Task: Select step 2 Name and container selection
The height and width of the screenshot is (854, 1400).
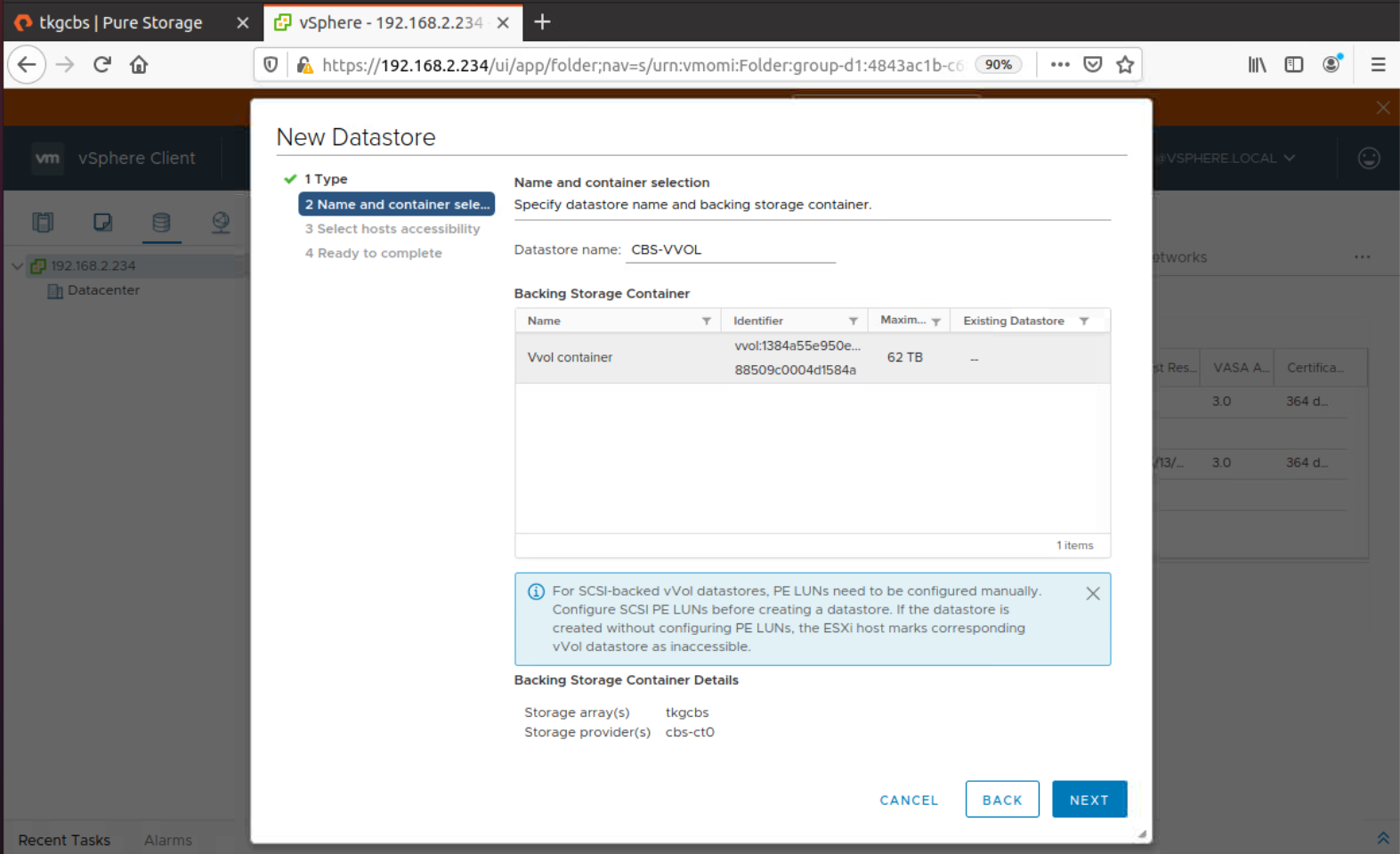Action: 397,204
